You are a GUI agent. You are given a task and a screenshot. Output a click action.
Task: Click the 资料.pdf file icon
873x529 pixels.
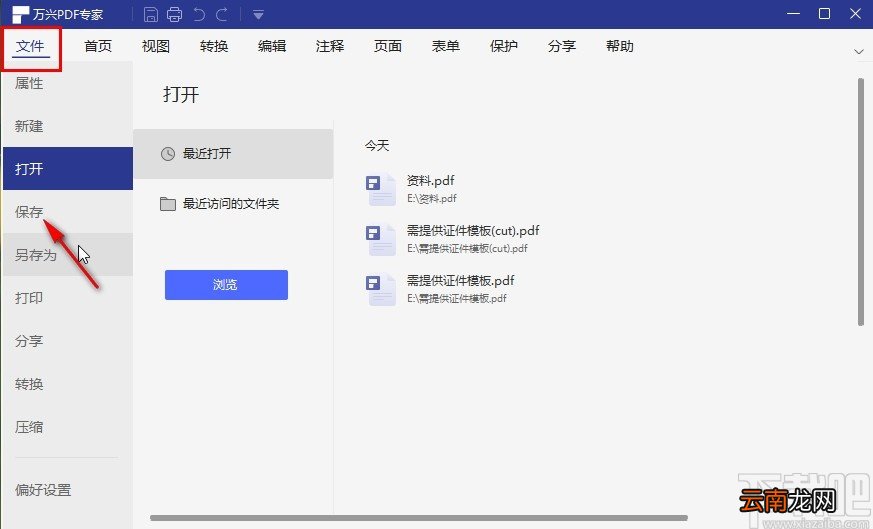[x=381, y=189]
